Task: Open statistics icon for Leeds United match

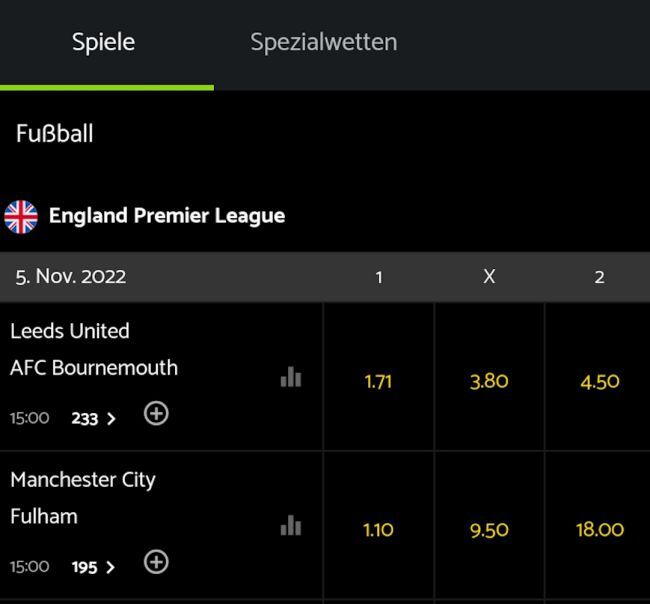Action: [291, 377]
